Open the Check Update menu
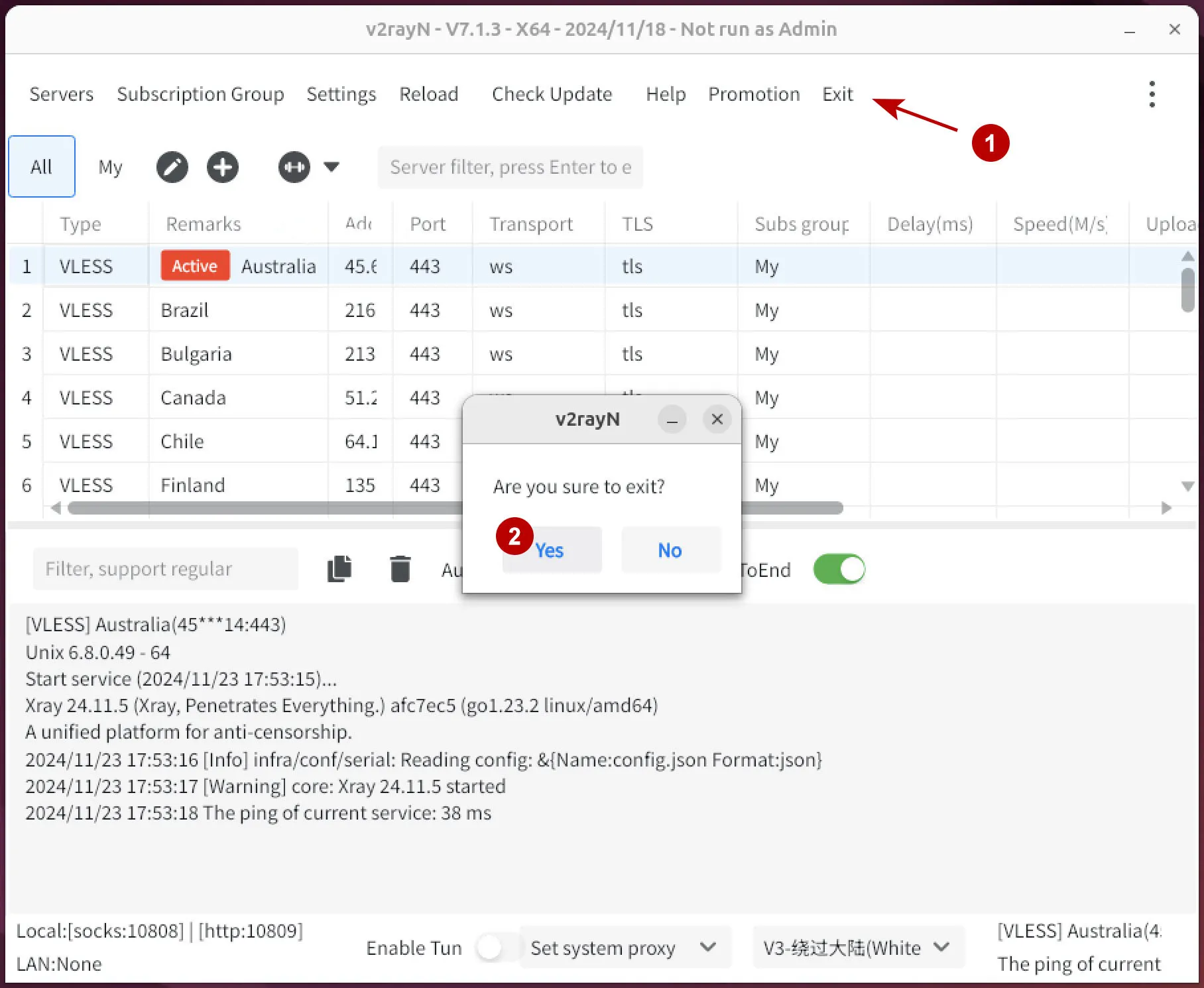 click(x=552, y=94)
